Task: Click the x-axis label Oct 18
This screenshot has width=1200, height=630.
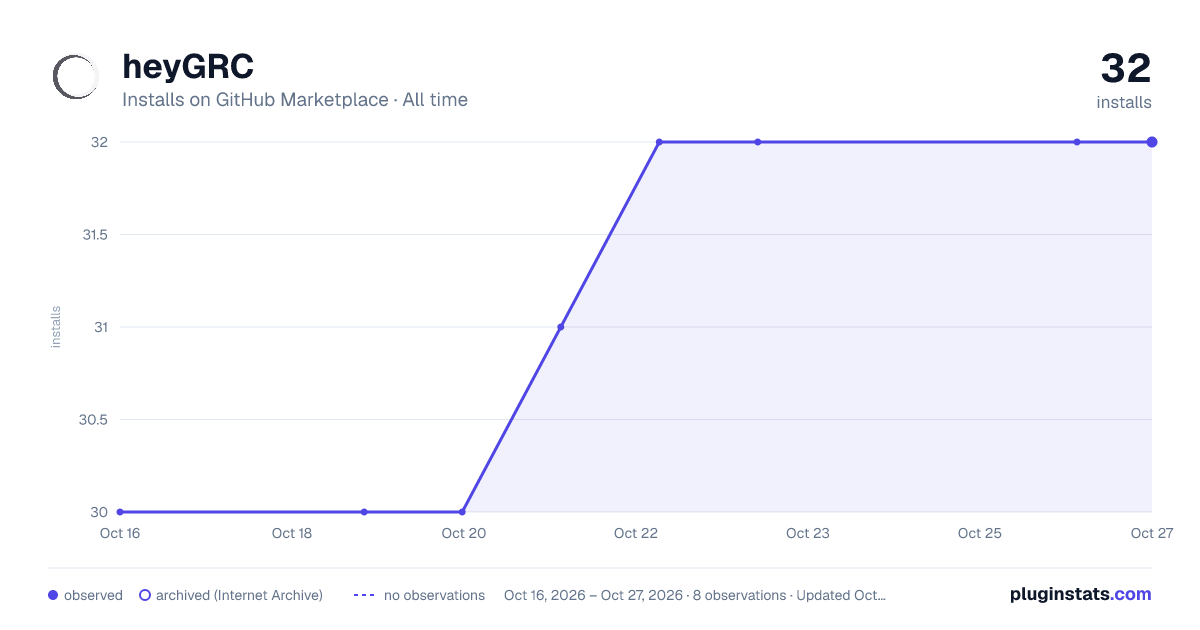Action: pyautogui.click(x=292, y=533)
